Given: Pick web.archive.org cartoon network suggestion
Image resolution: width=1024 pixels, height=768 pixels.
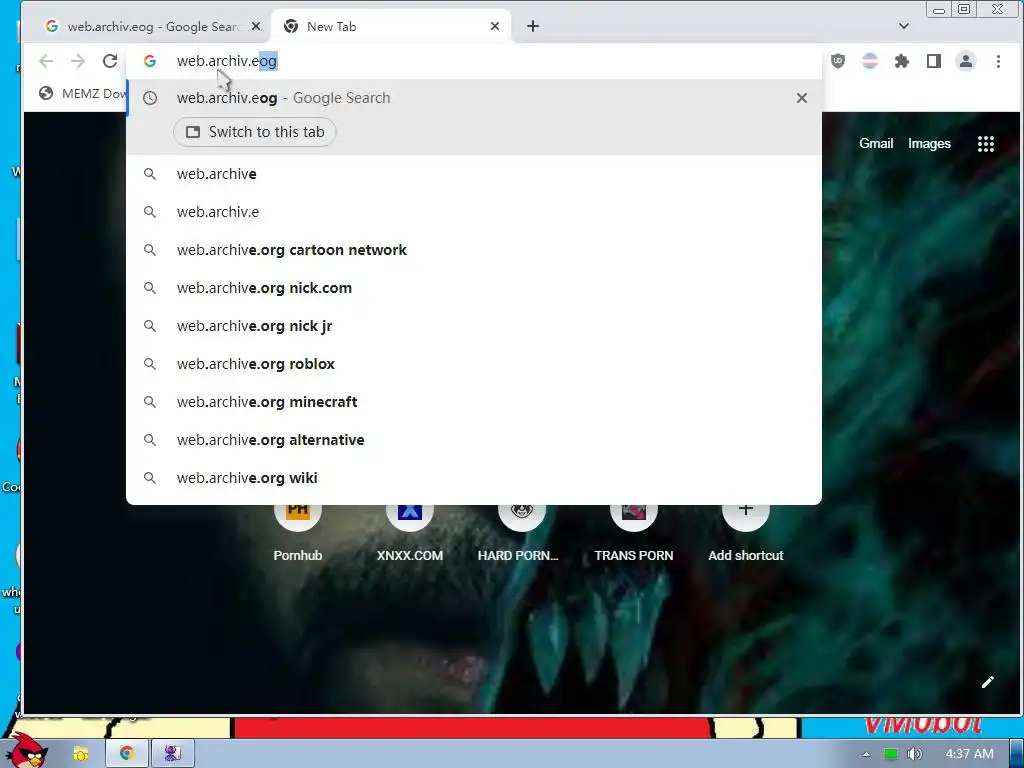Looking at the screenshot, I should (473, 250).
